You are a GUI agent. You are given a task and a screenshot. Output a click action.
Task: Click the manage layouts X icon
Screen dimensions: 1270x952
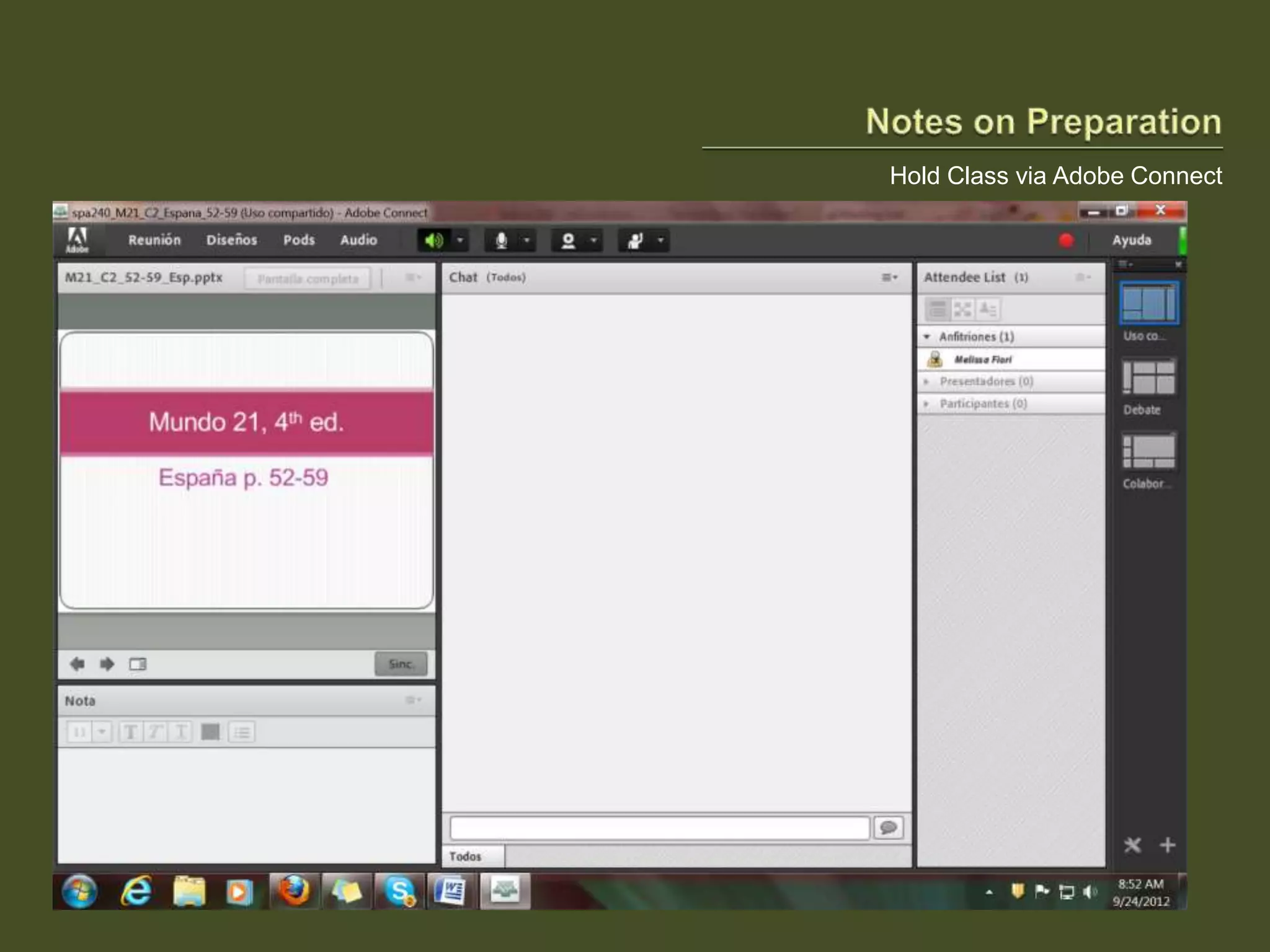[1132, 845]
